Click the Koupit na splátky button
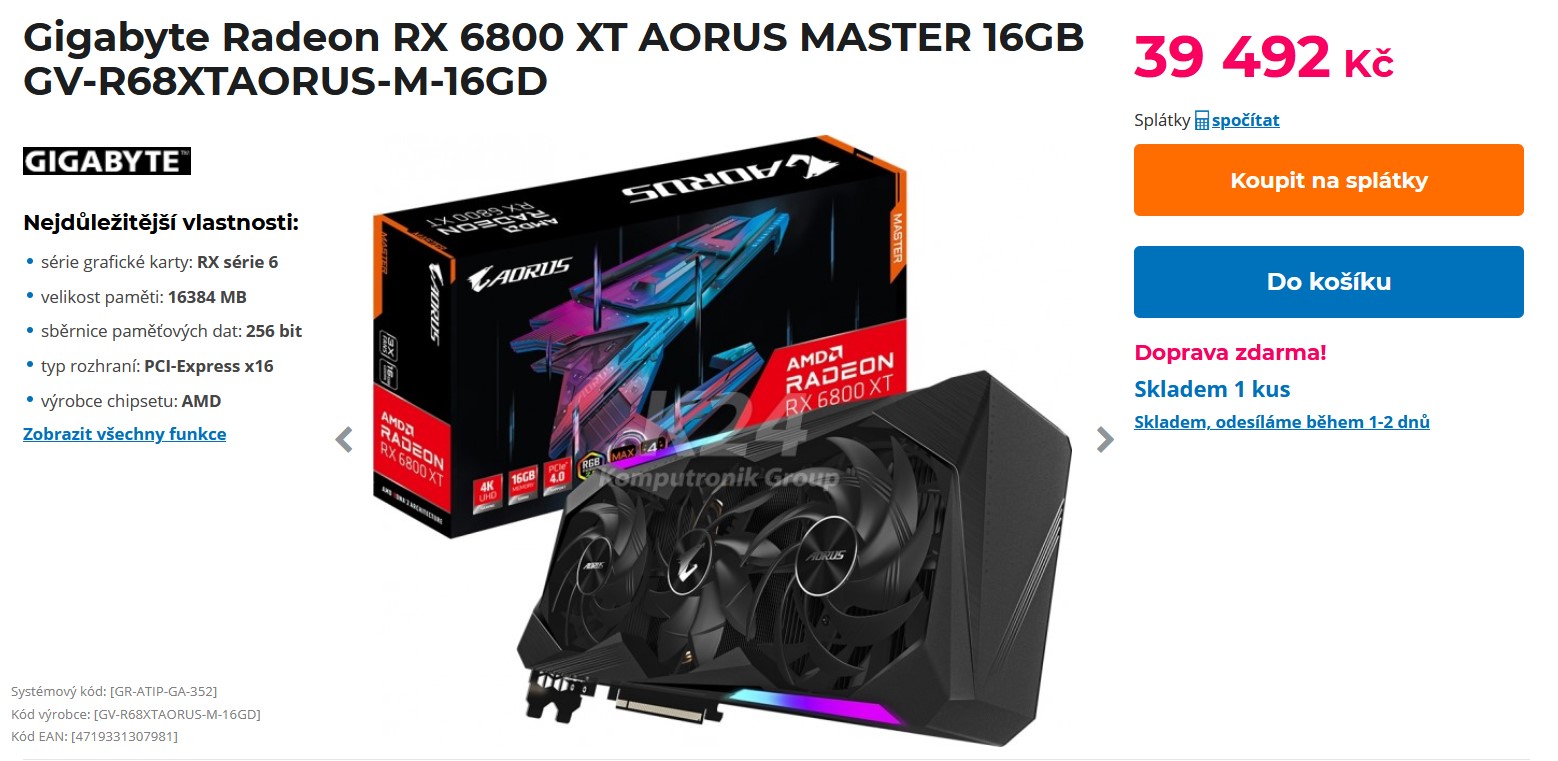Viewport: 1558px width, 761px height. (1328, 180)
